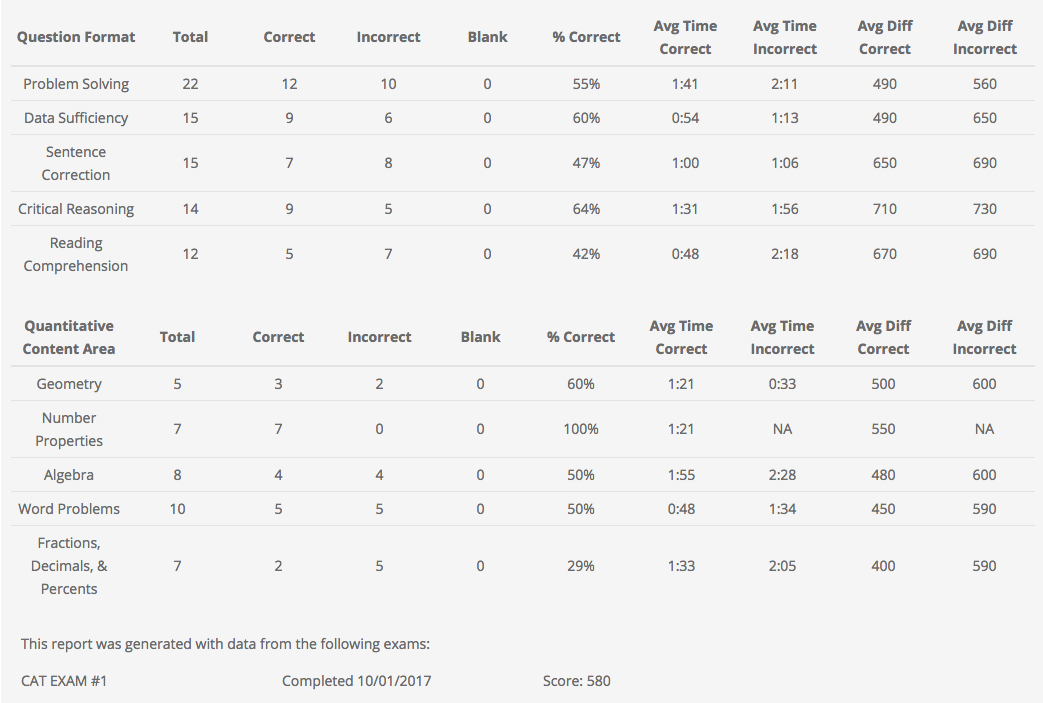
Task: Click the Number Properties row label
Action: click(x=69, y=429)
